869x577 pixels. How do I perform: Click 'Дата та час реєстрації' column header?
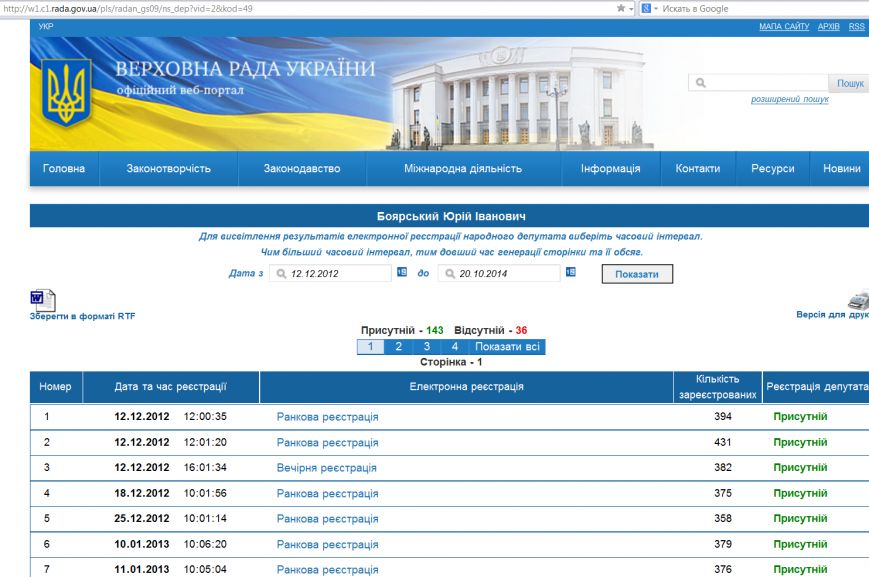[171, 387]
